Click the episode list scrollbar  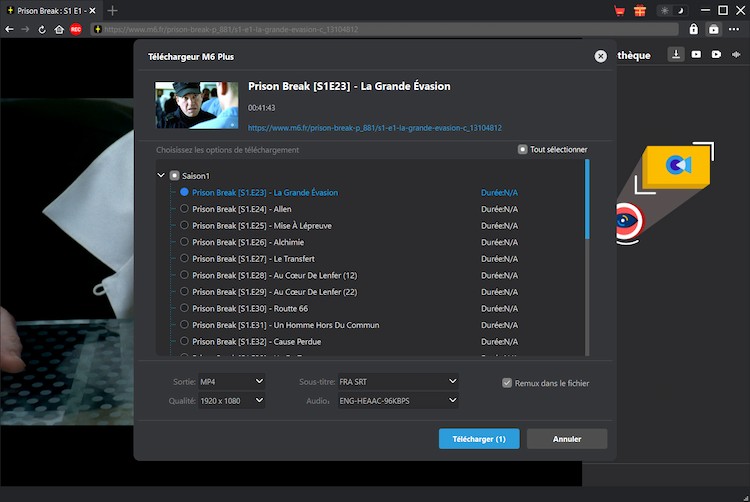587,200
